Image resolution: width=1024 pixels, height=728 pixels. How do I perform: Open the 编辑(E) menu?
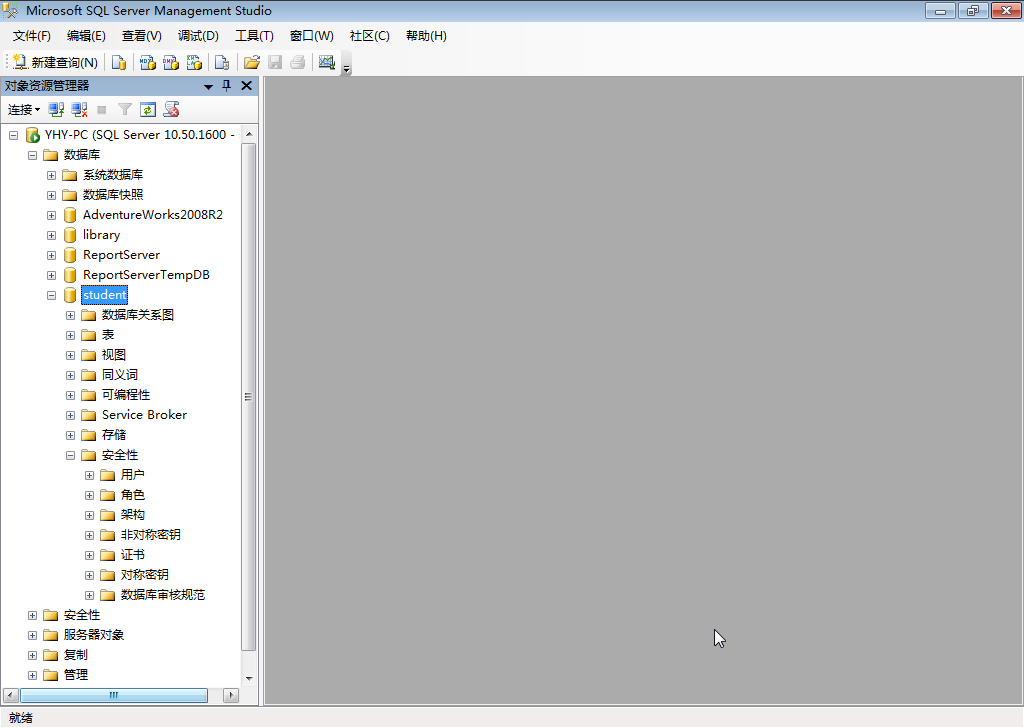click(86, 36)
